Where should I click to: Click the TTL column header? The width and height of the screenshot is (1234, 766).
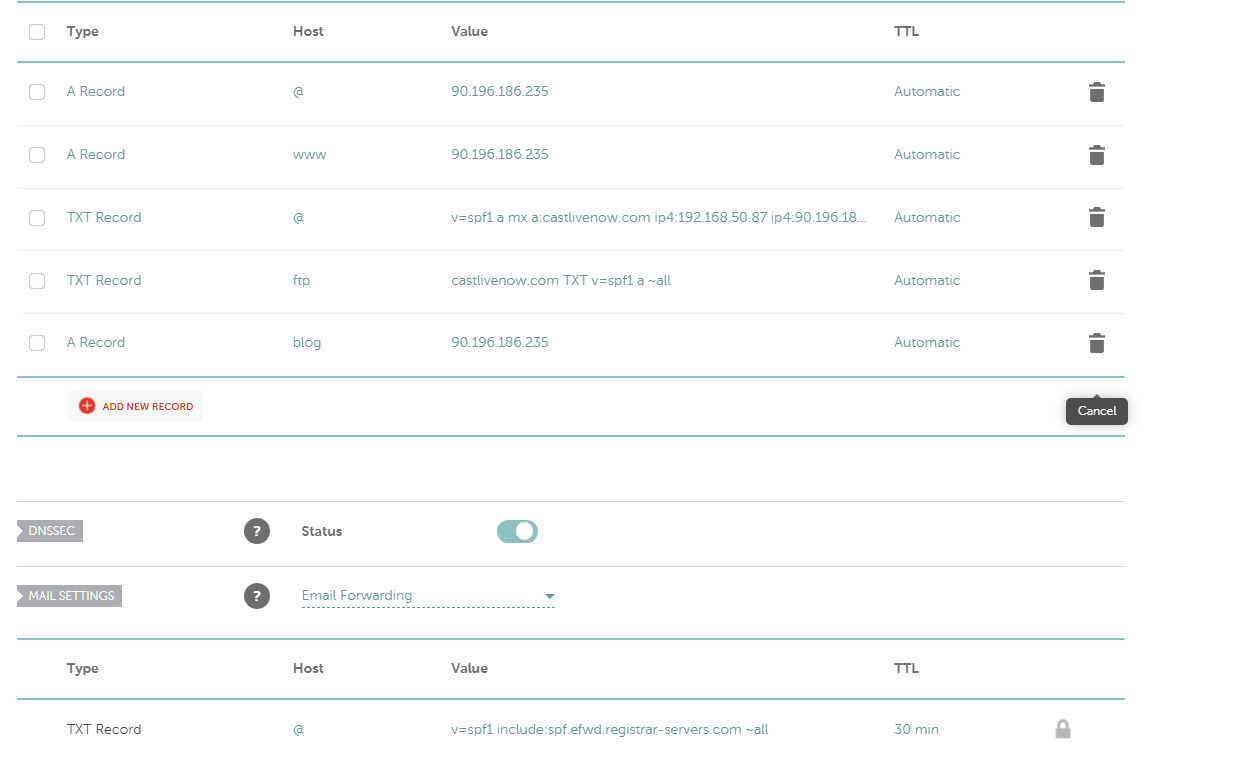pos(906,31)
